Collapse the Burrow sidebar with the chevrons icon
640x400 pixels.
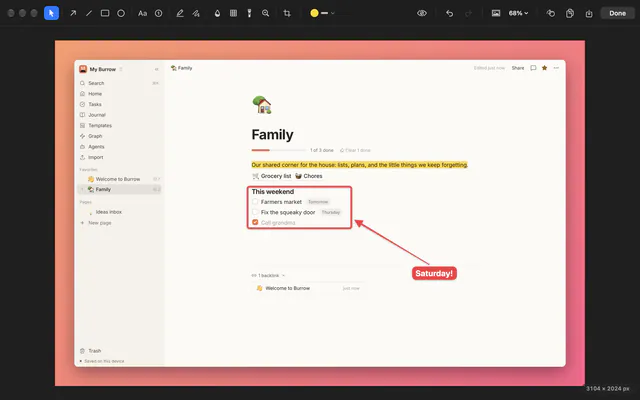pos(156,69)
